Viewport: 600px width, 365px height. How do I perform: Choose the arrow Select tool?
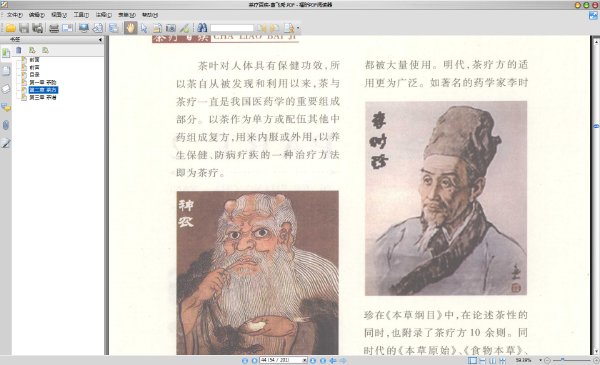[x=144, y=28]
